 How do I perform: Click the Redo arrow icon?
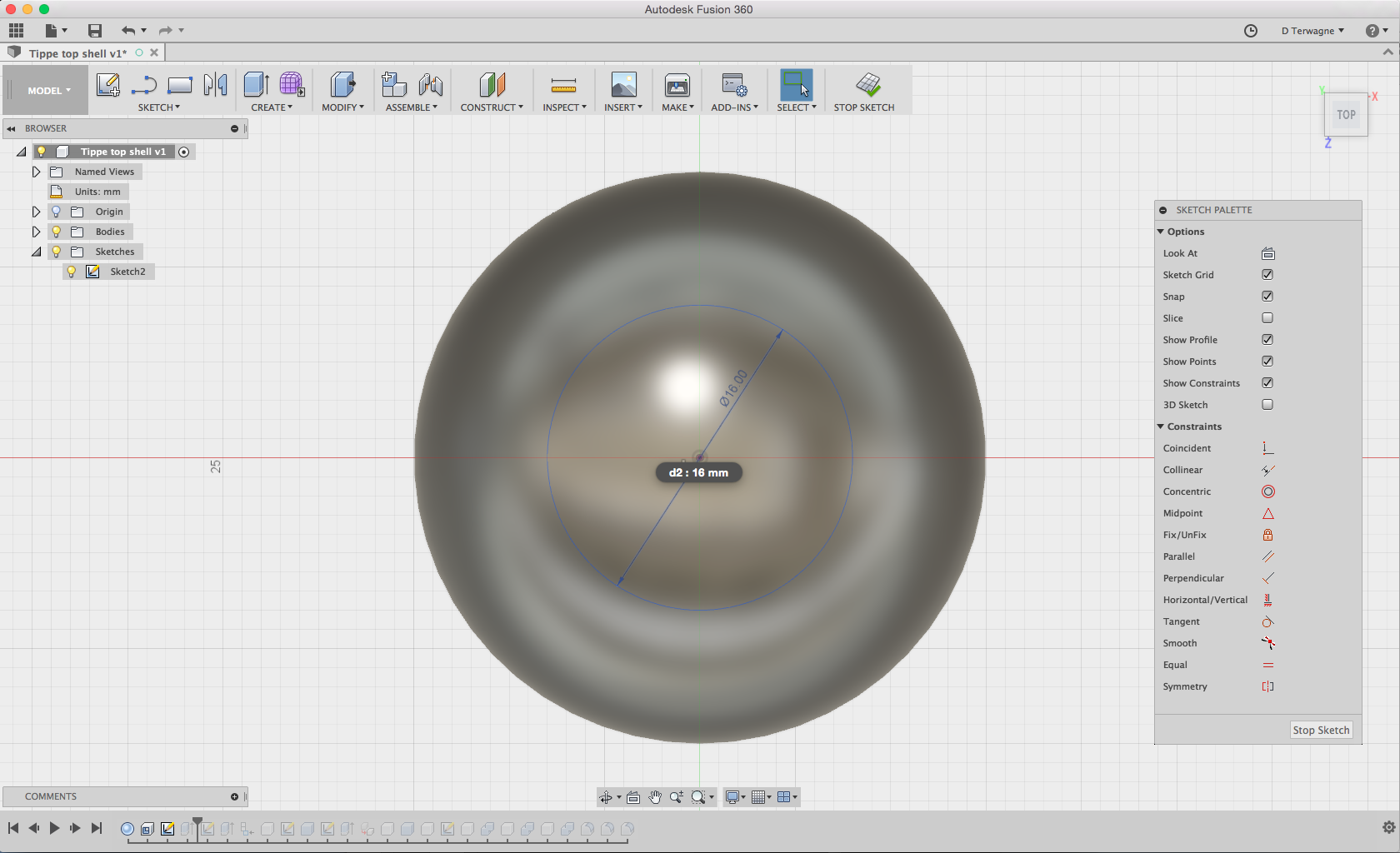[x=165, y=31]
